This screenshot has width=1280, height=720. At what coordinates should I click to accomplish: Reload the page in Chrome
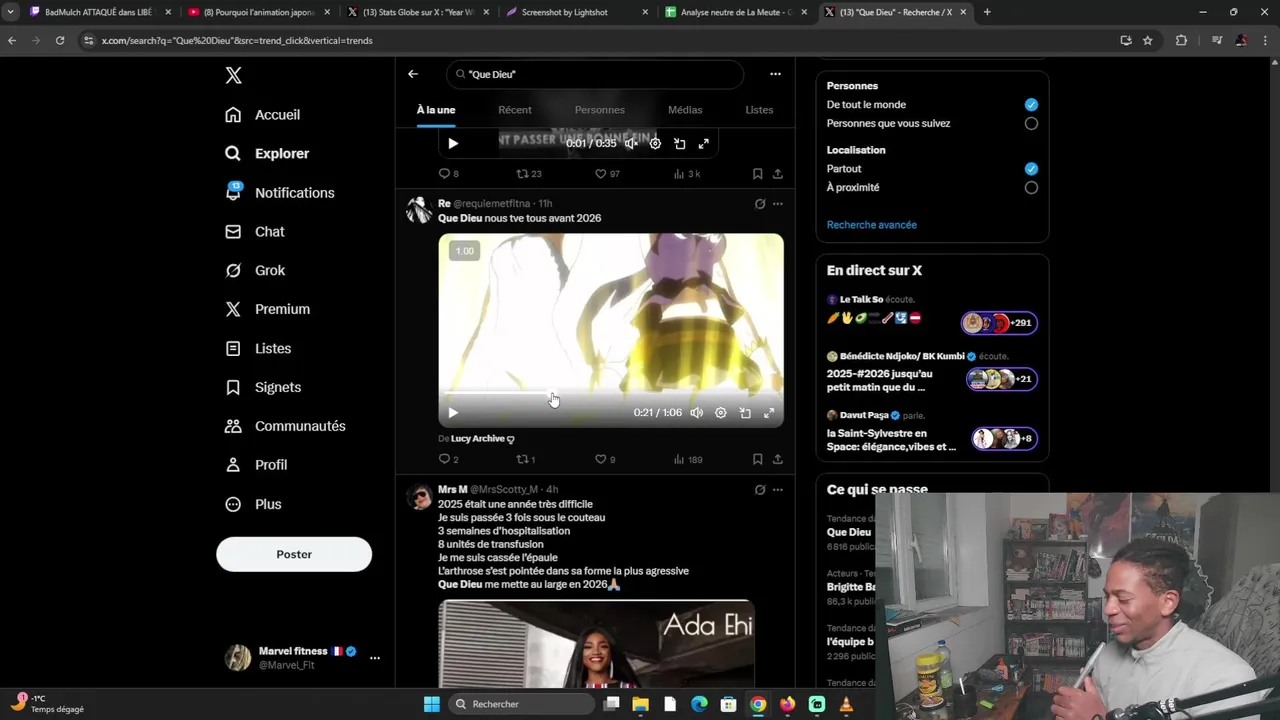coord(60,40)
